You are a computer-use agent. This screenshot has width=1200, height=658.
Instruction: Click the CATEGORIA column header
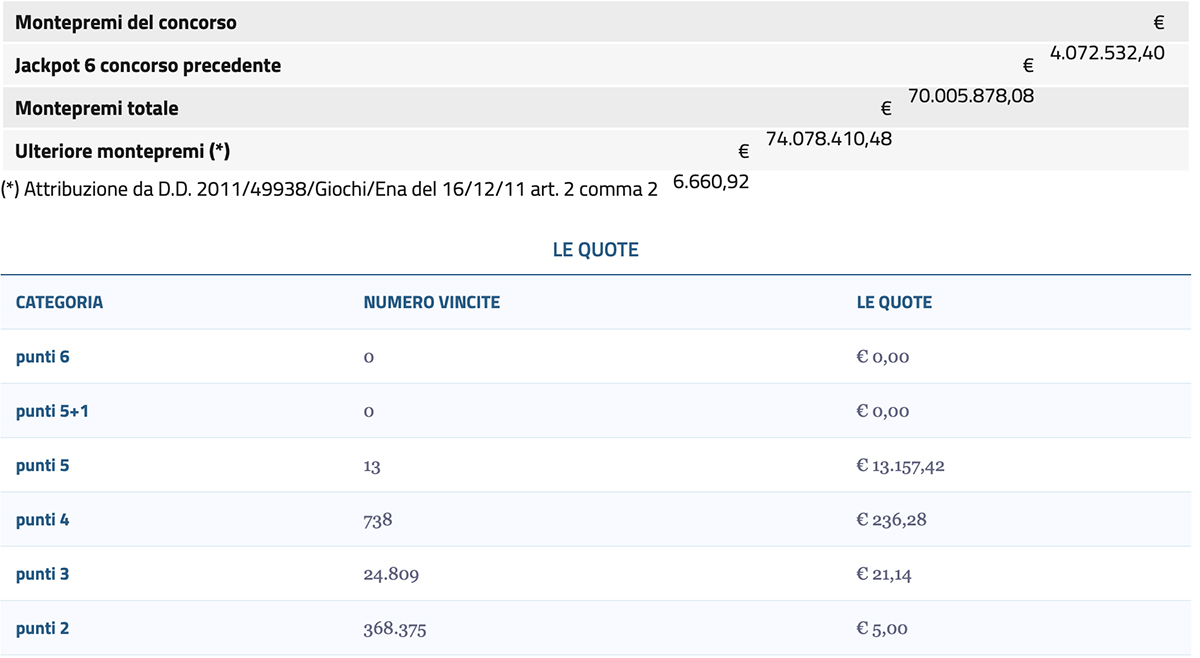[x=59, y=302]
